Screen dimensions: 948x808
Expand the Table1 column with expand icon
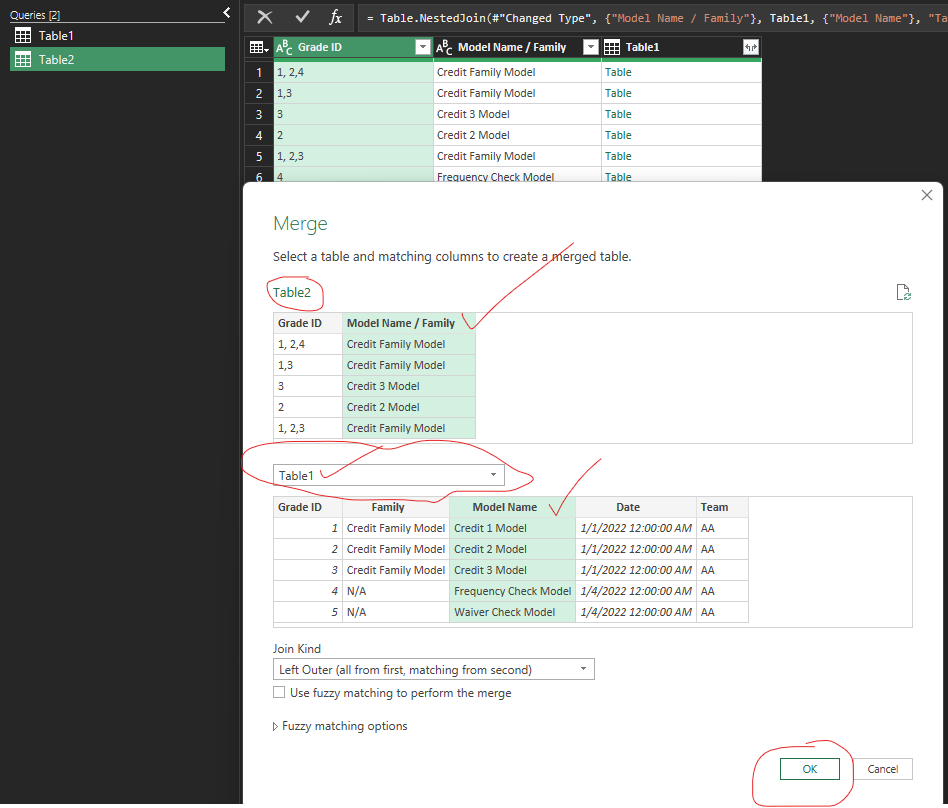point(750,47)
